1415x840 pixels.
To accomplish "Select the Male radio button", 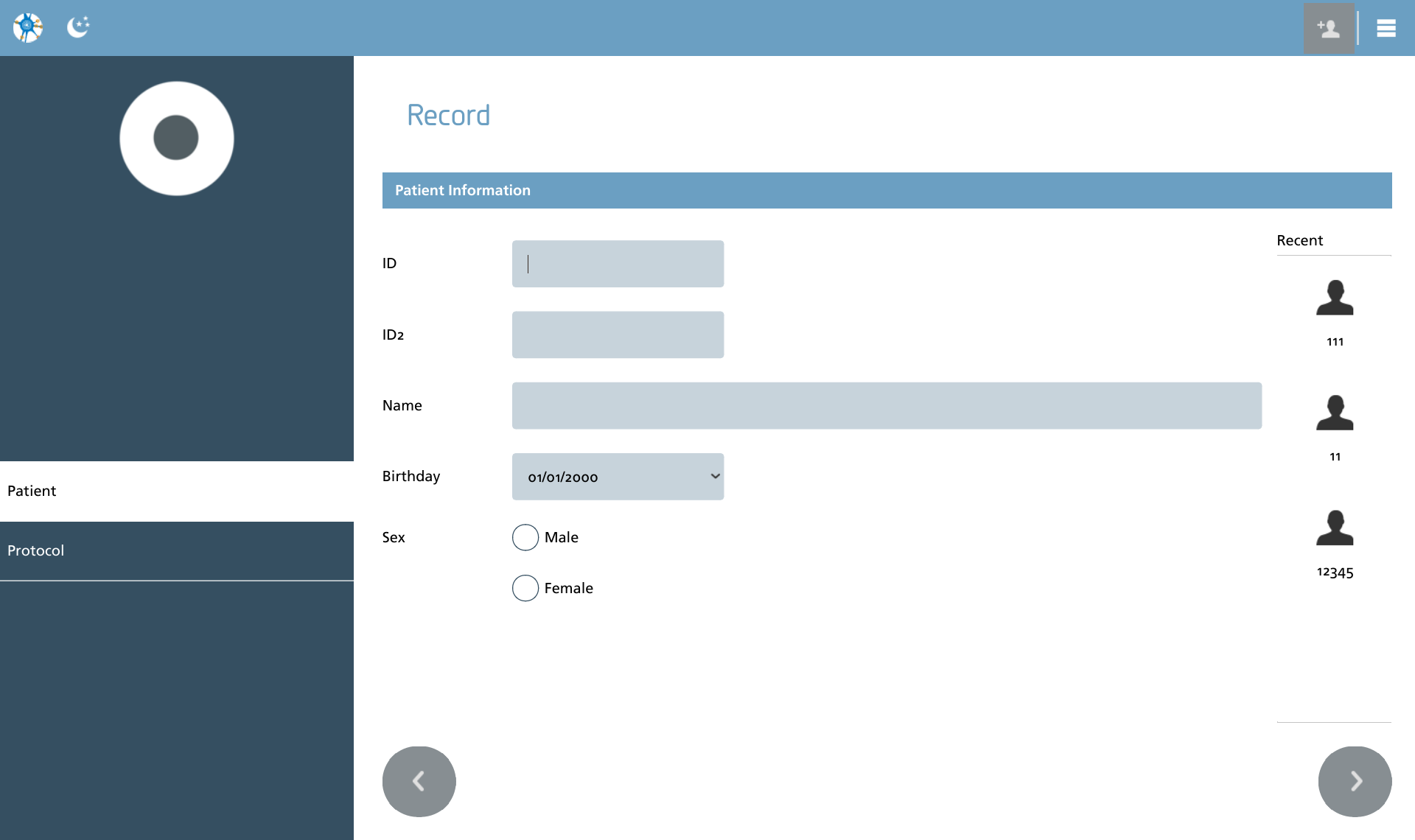I will 525,537.
